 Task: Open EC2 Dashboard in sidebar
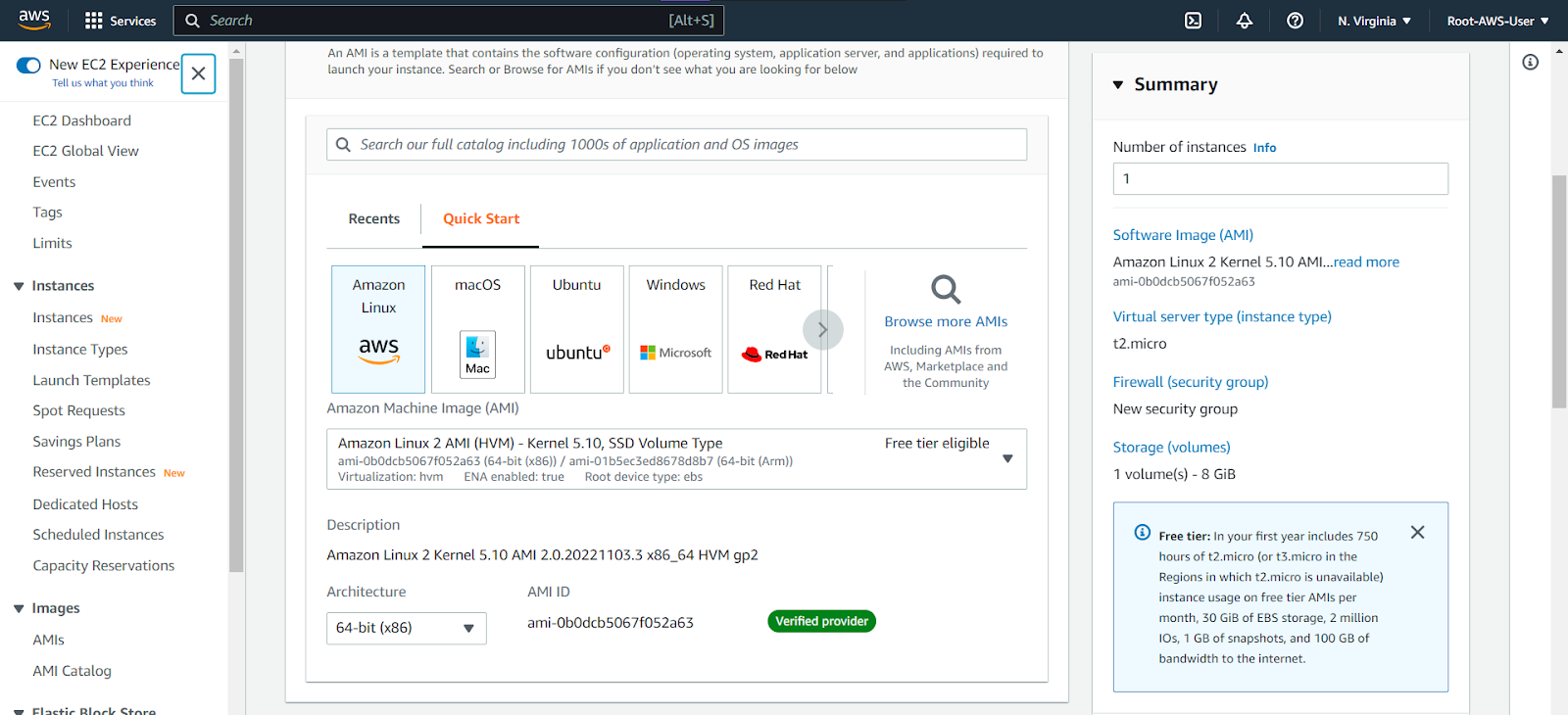(x=81, y=120)
